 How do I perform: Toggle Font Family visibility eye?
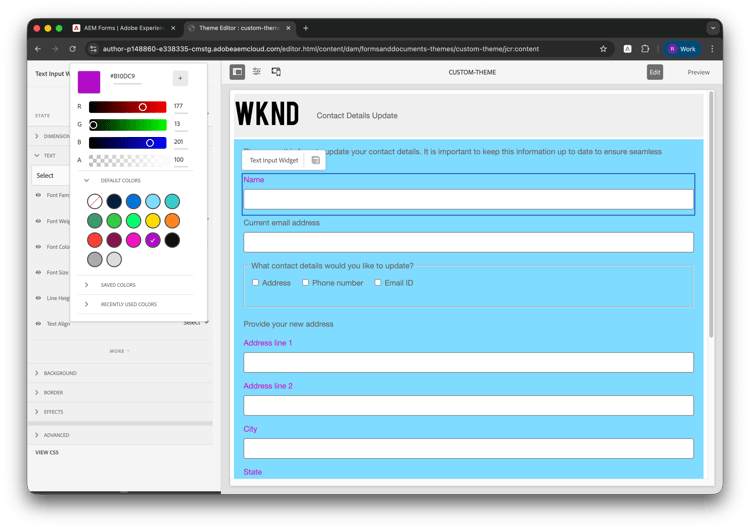point(38,195)
